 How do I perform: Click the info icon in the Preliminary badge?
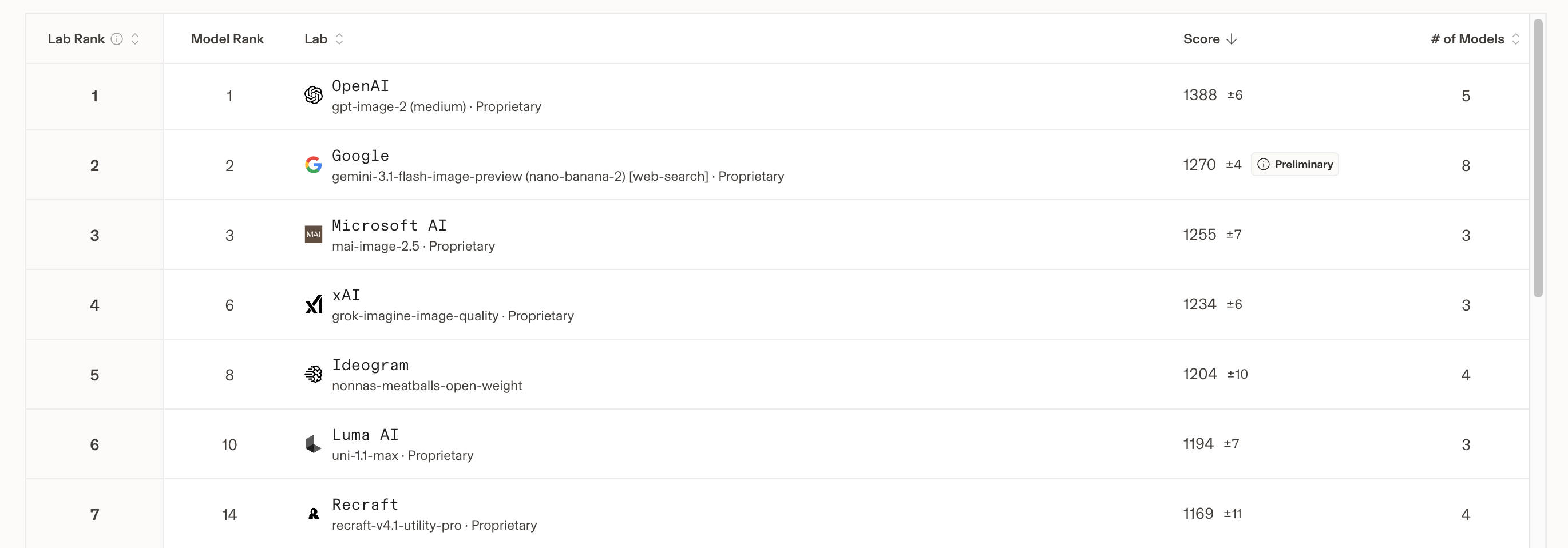[x=1264, y=164]
